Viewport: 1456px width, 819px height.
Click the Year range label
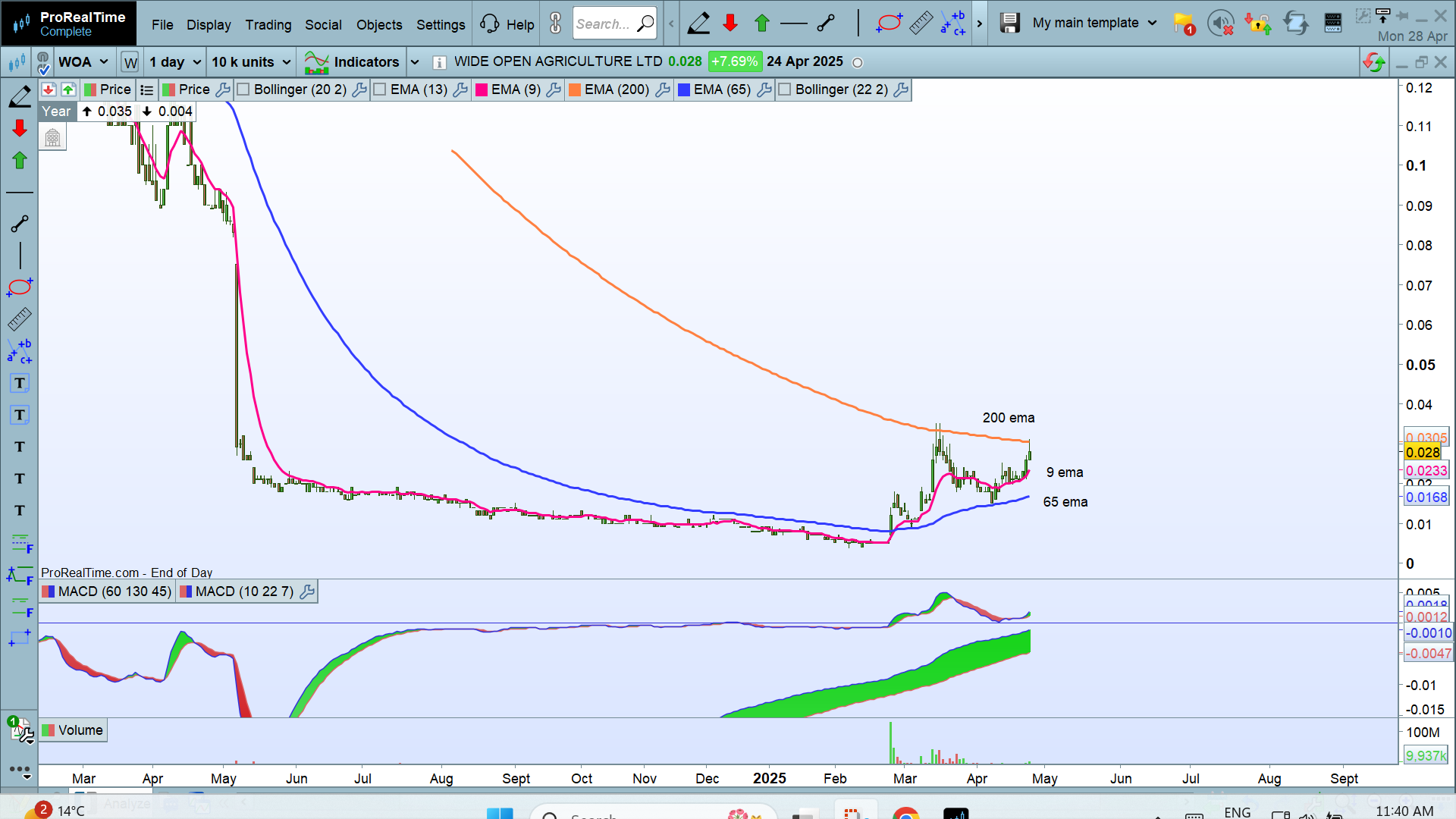pyautogui.click(x=56, y=111)
